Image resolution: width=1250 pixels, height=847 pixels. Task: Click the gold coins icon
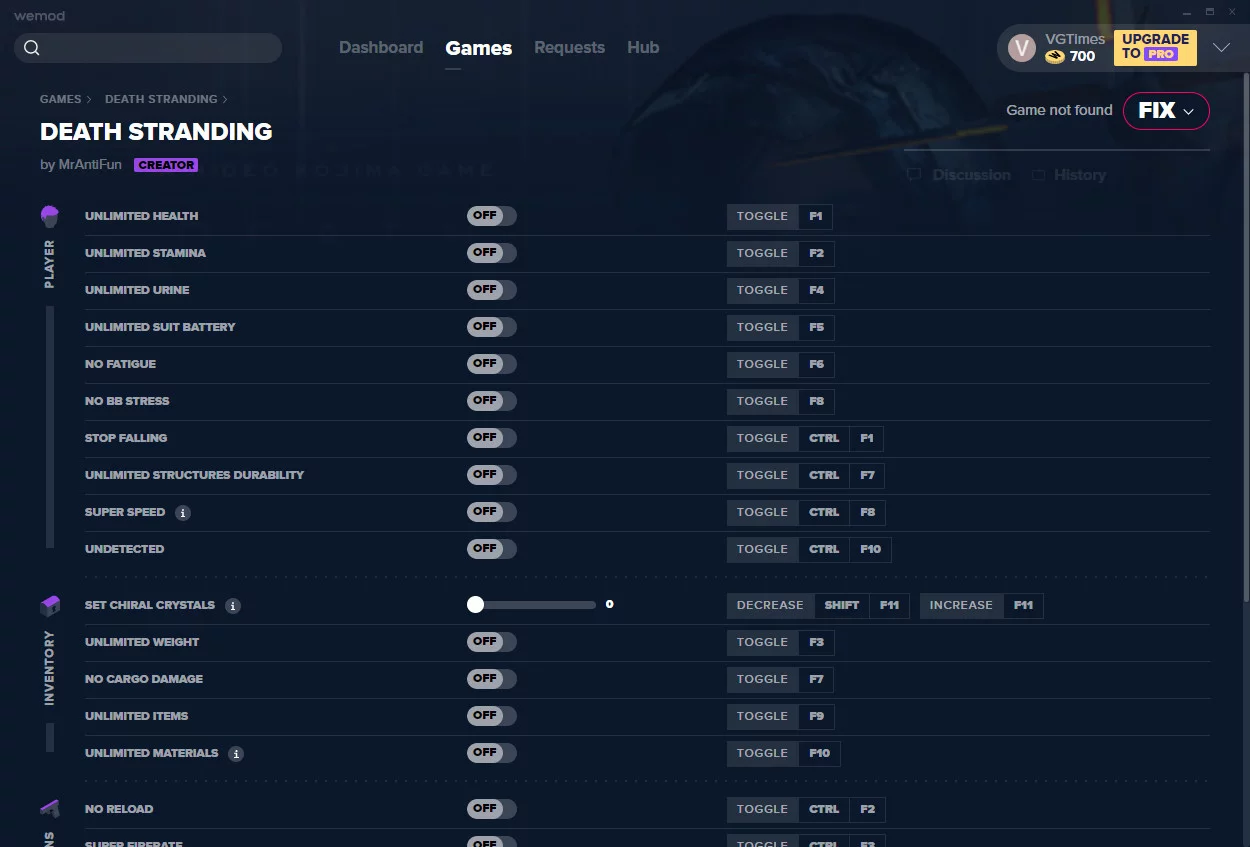coord(1055,57)
